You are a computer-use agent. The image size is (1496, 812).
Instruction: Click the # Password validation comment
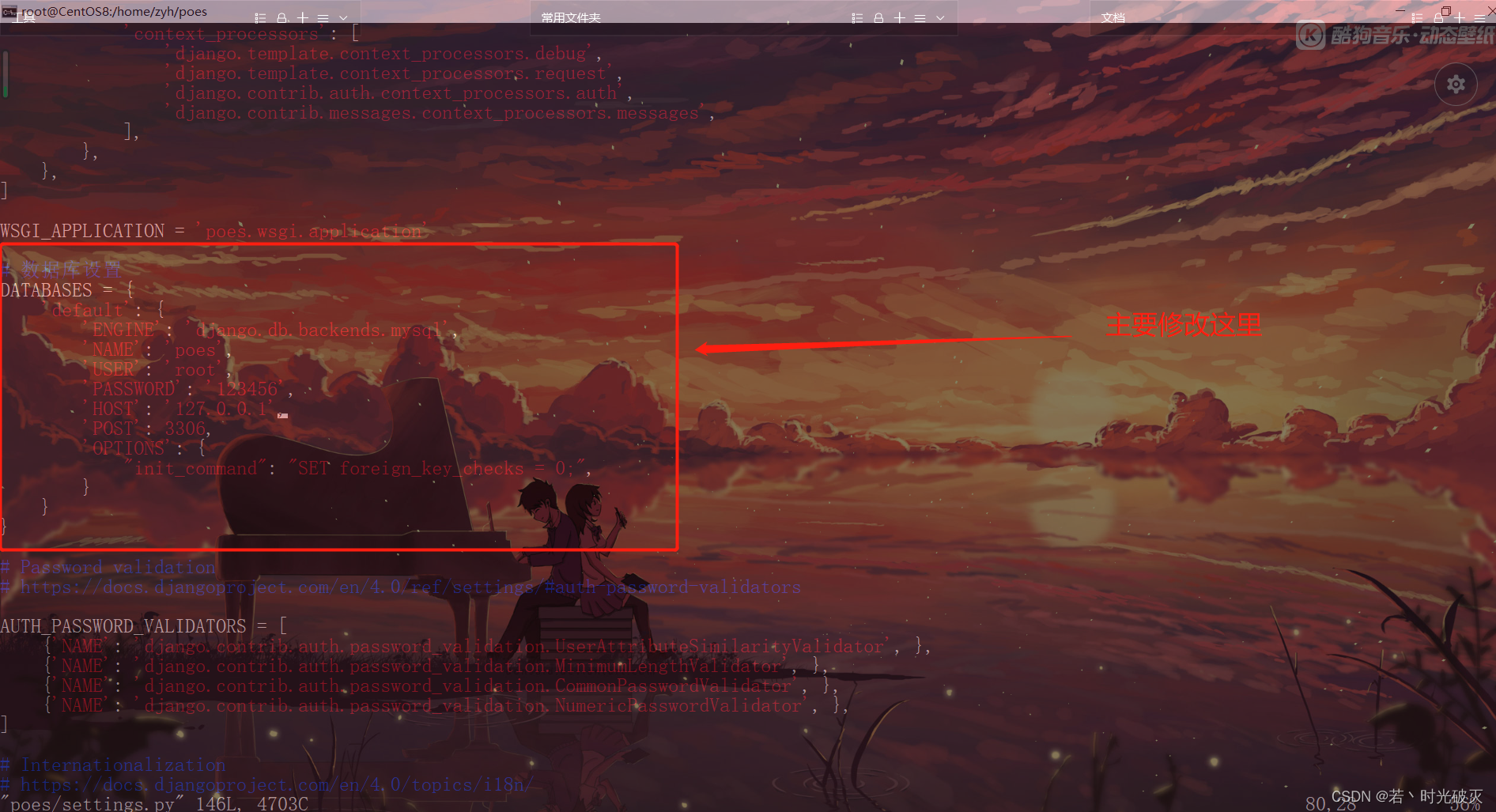coord(108,567)
